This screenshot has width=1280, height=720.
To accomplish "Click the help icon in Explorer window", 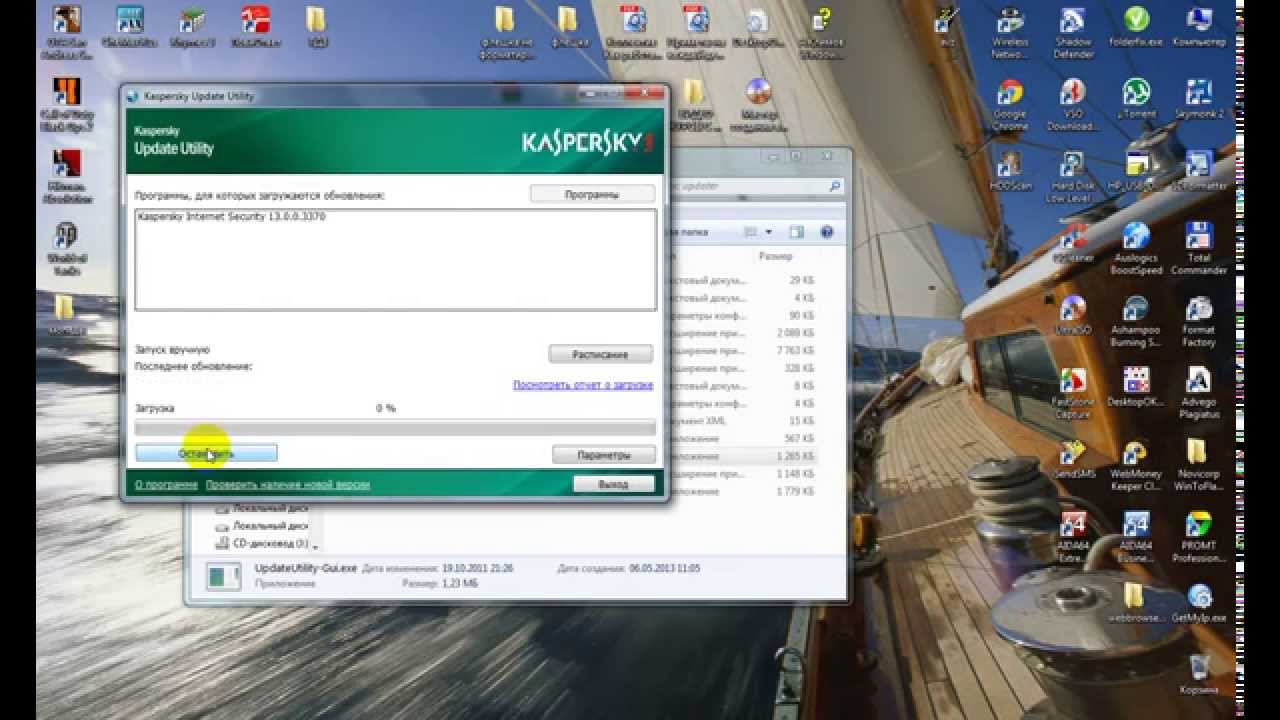I will point(827,232).
